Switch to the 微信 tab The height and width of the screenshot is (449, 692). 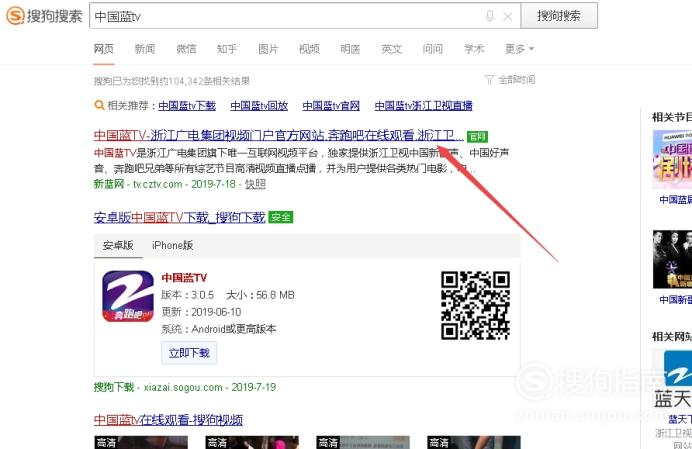pos(186,49)
